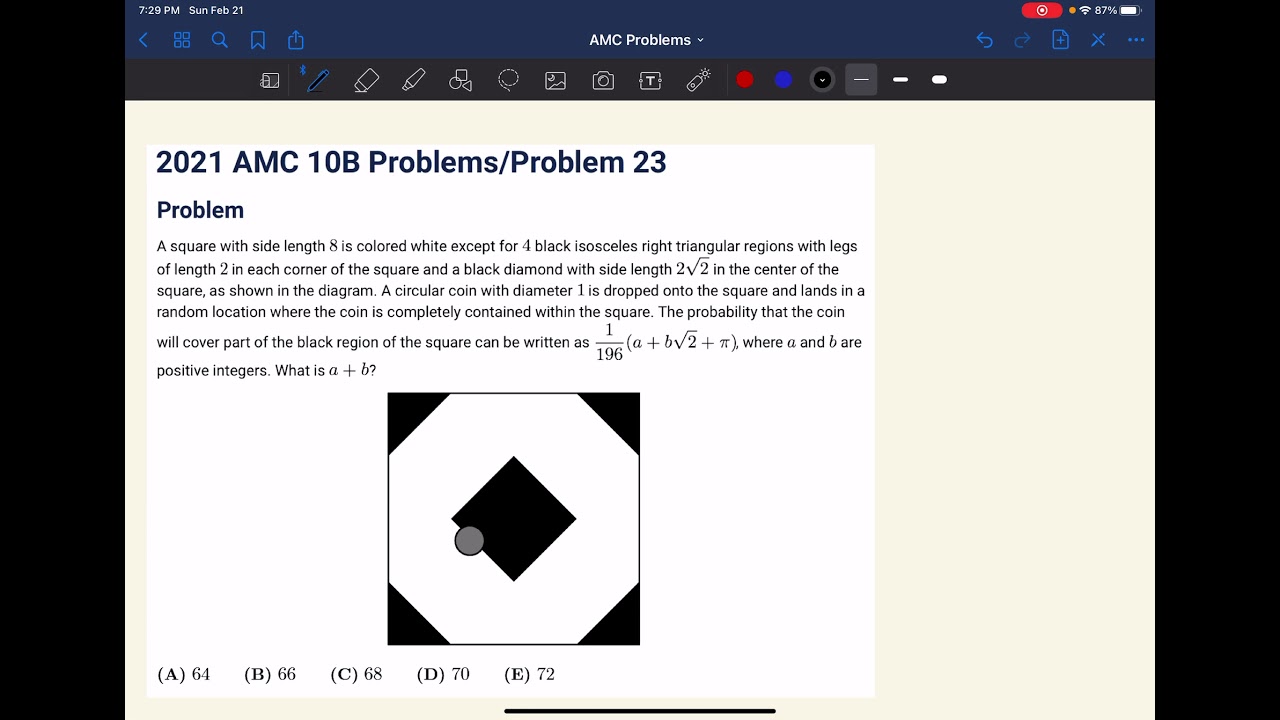The height and width of the screenshot is (720, 1280).
Task: Click the gray coin in the diagram
Action: (x=469, y=541)
